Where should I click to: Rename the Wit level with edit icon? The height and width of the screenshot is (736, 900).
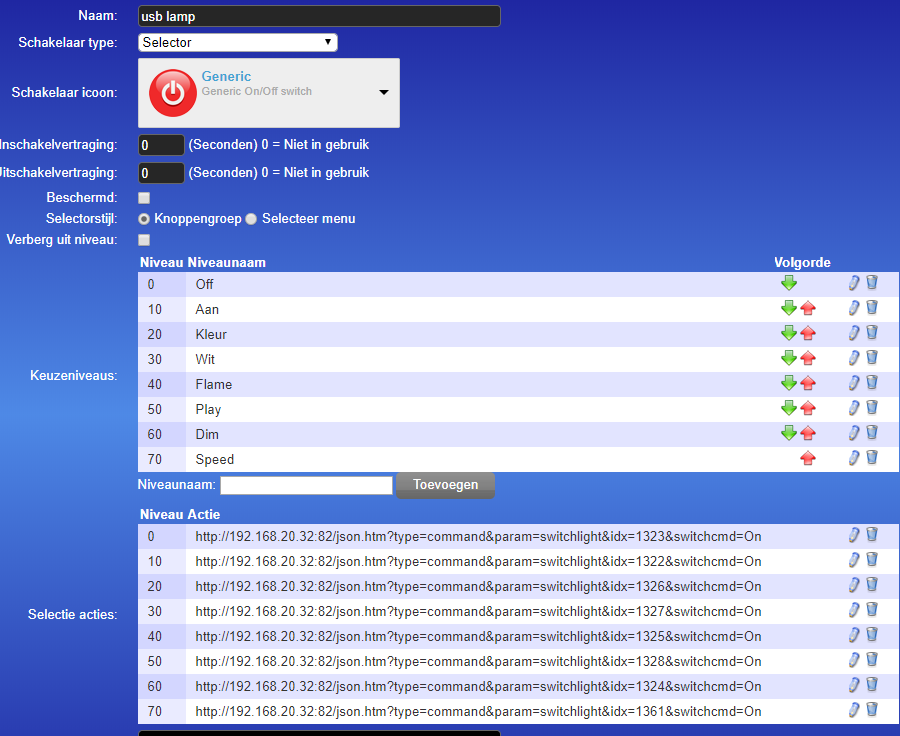(x=853, y=358)
